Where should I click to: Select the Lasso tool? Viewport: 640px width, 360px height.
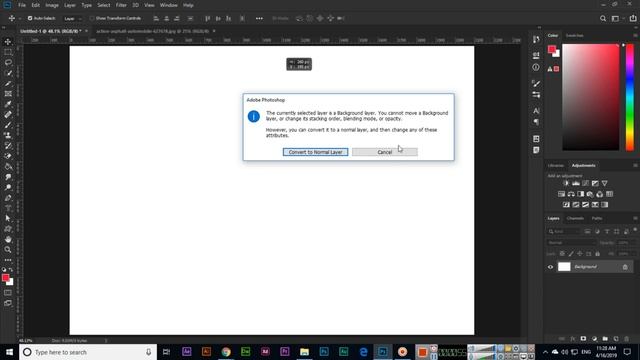point(8,62)
